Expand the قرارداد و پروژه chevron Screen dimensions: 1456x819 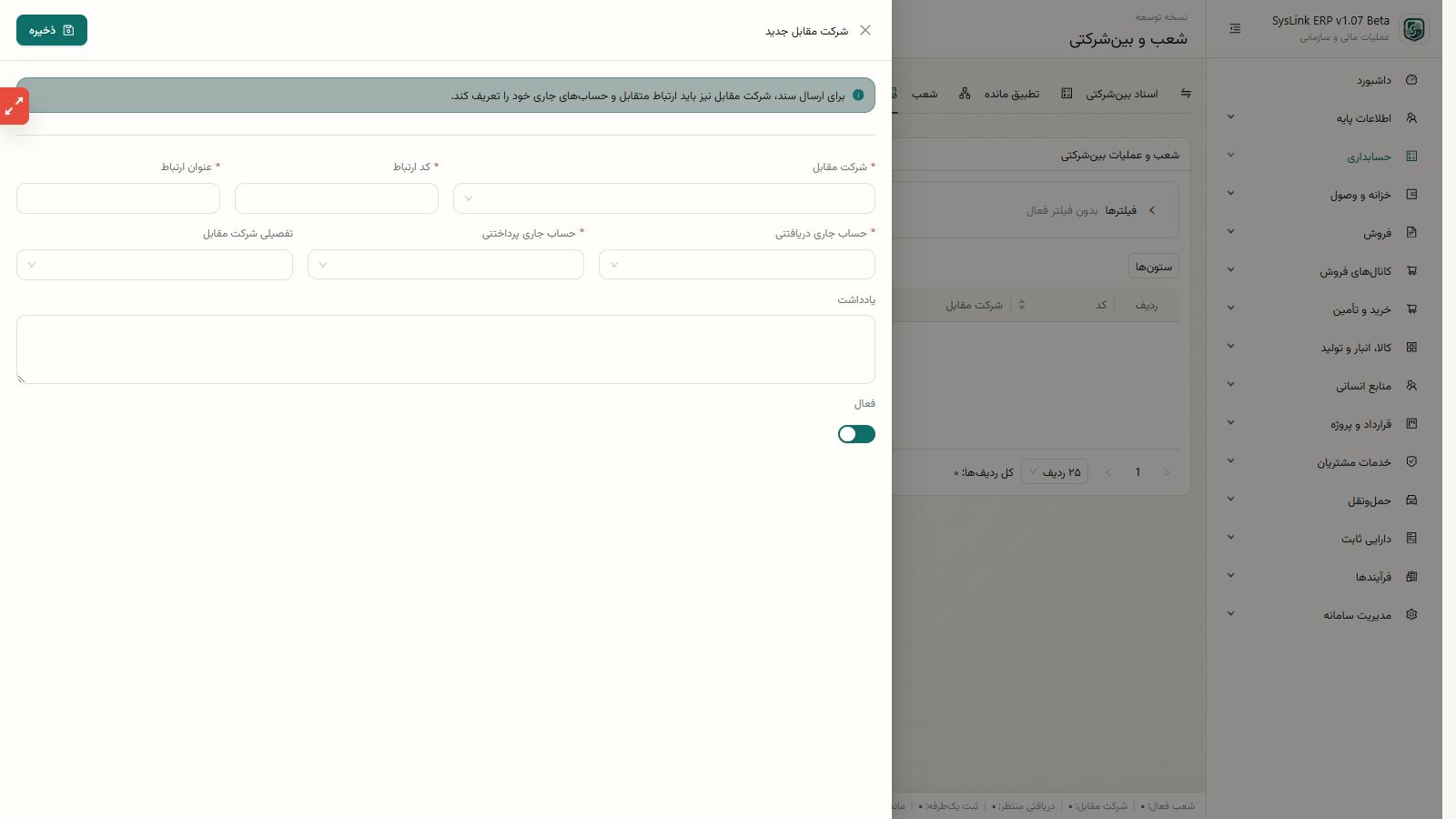point(1230,422)
